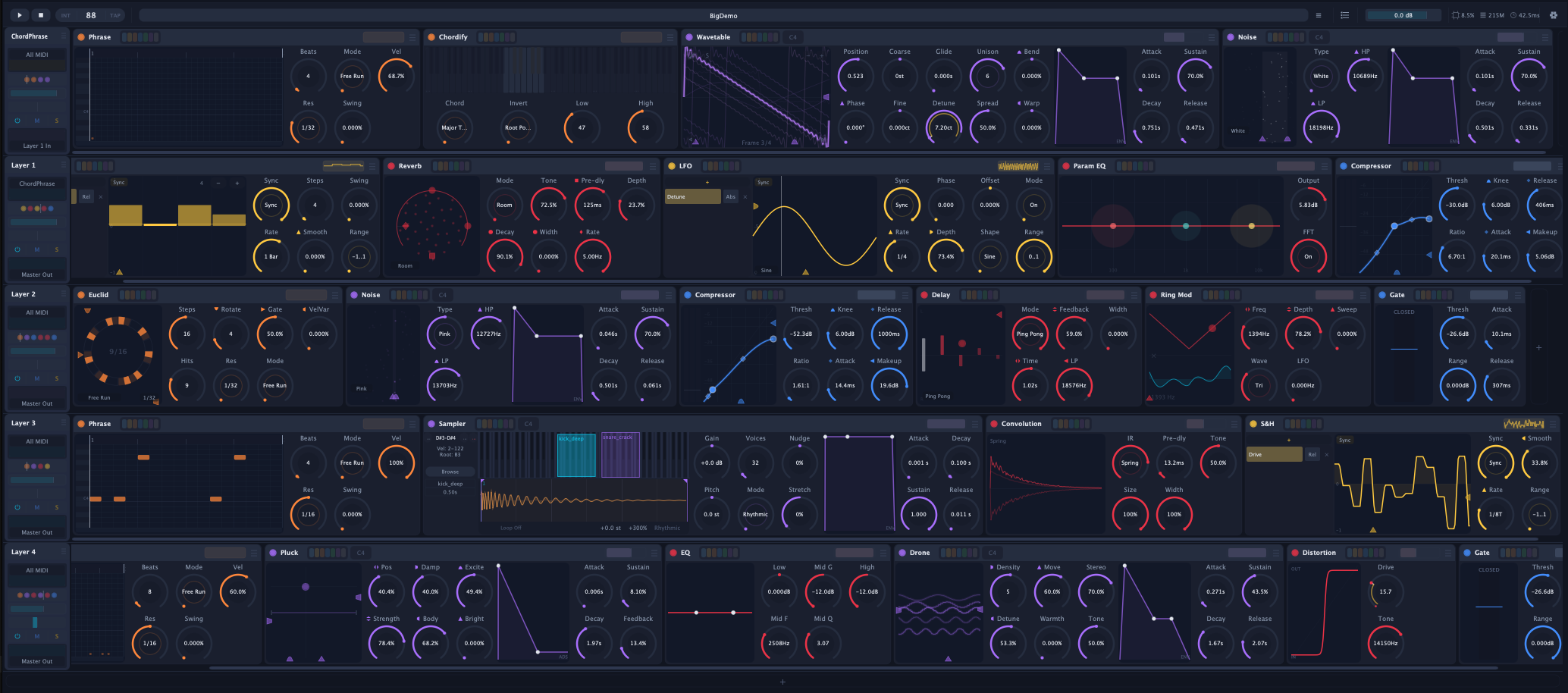This screenshot has width=1568, height=693.
Task: Toggle power on Layer 4
Action: point(17,636)
